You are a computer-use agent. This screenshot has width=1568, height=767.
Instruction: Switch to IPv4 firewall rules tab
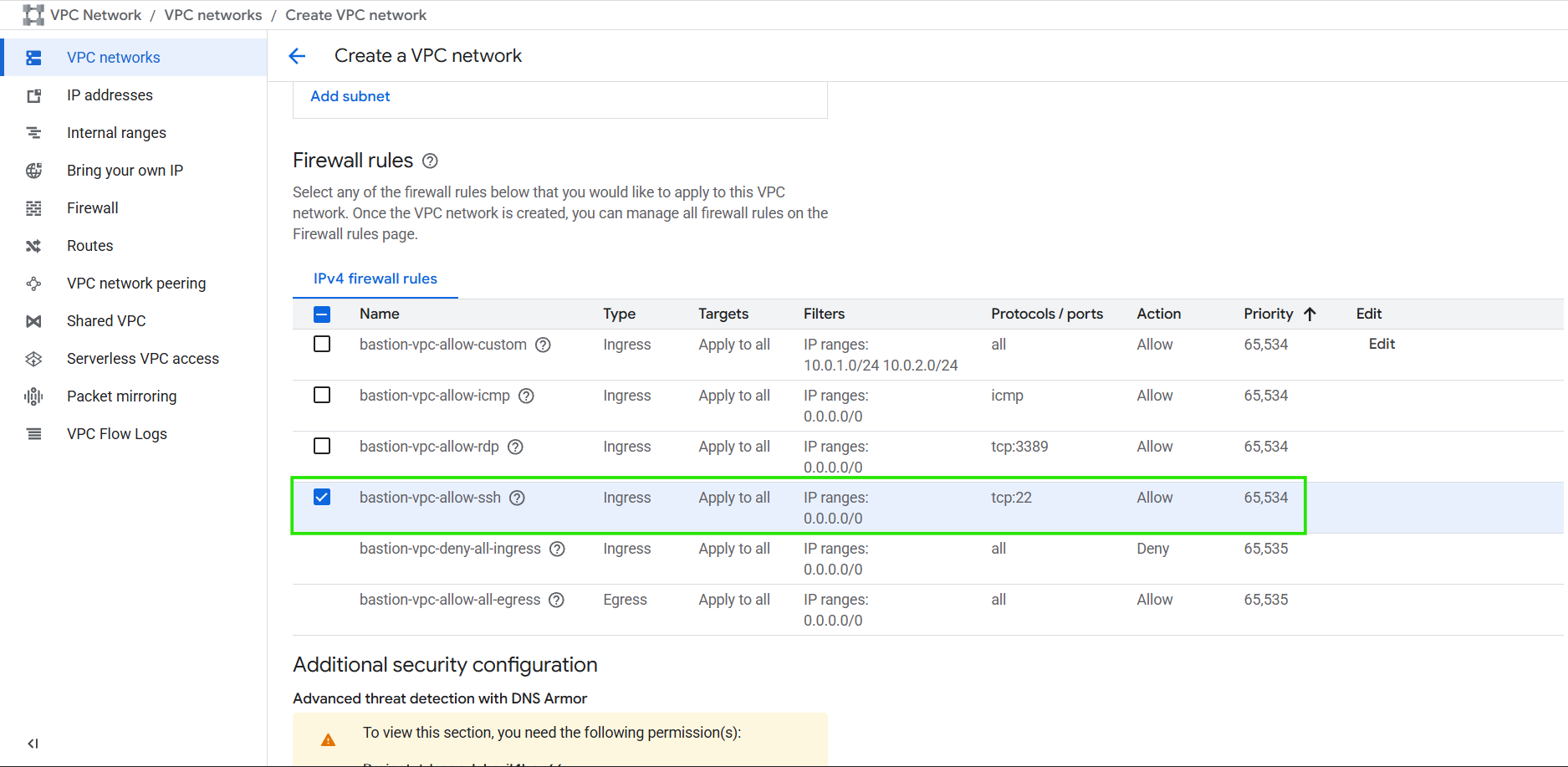[375, 279]
